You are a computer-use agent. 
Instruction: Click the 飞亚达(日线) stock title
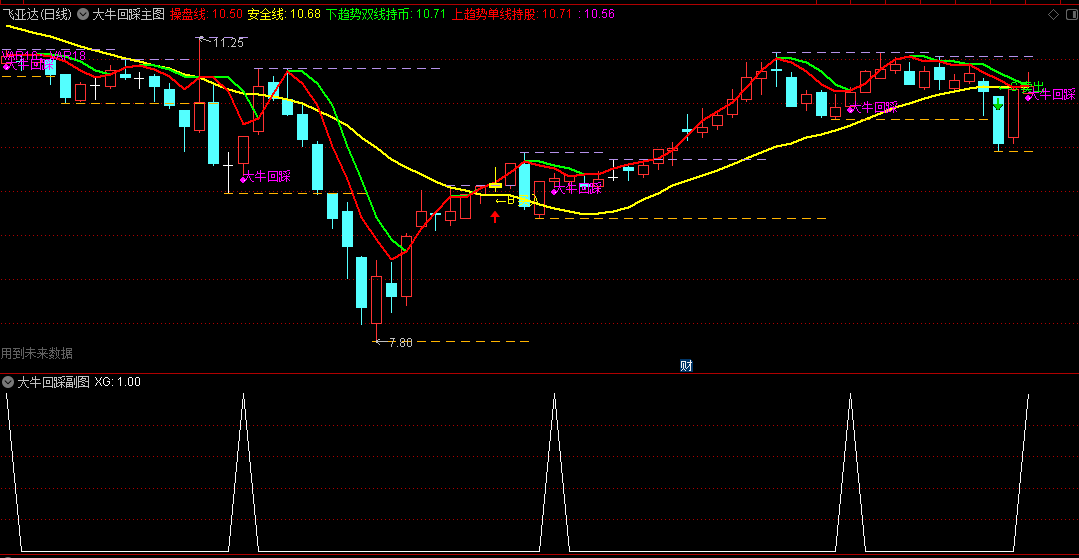coord(37,14)
